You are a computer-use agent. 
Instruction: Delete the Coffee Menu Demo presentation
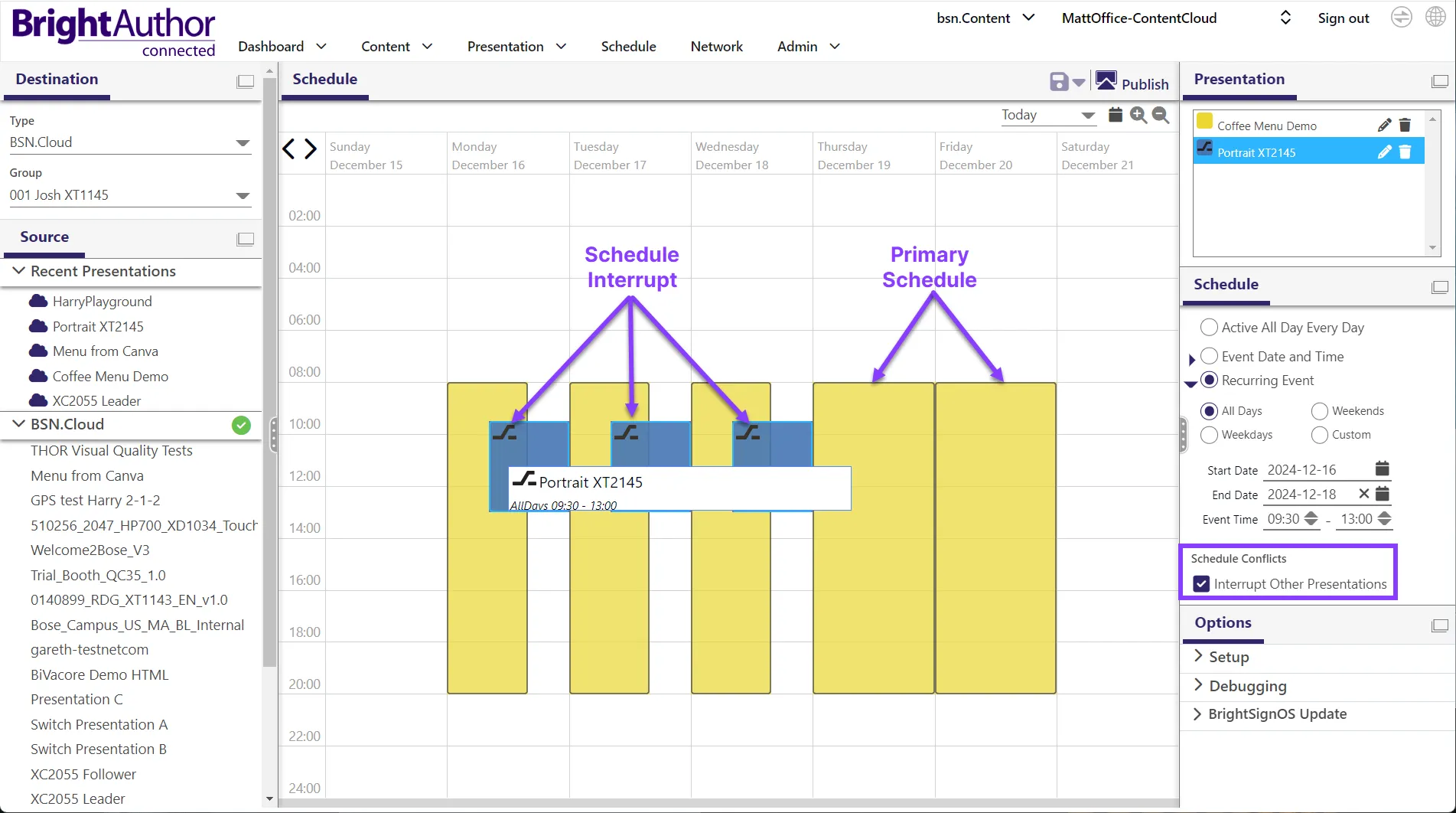(1405, 126)
